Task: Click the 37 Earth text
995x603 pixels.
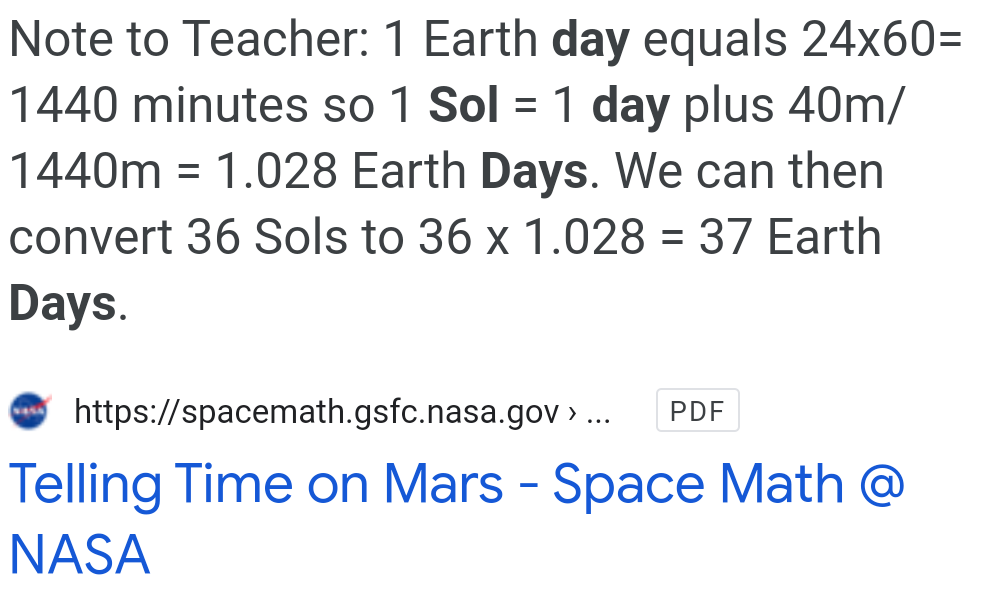Action: pos(790,237)
